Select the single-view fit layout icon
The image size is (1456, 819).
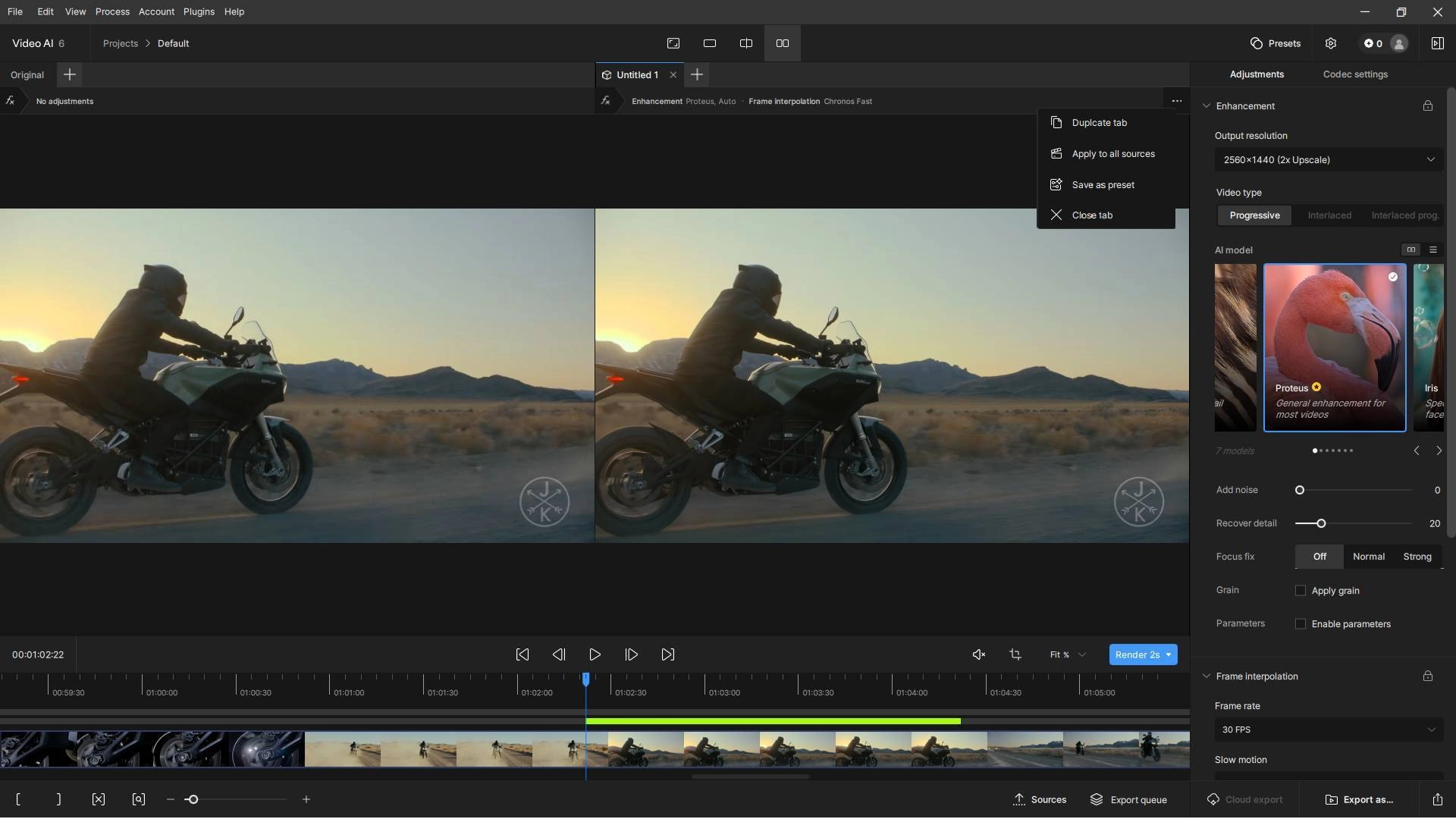pos(673,43)
